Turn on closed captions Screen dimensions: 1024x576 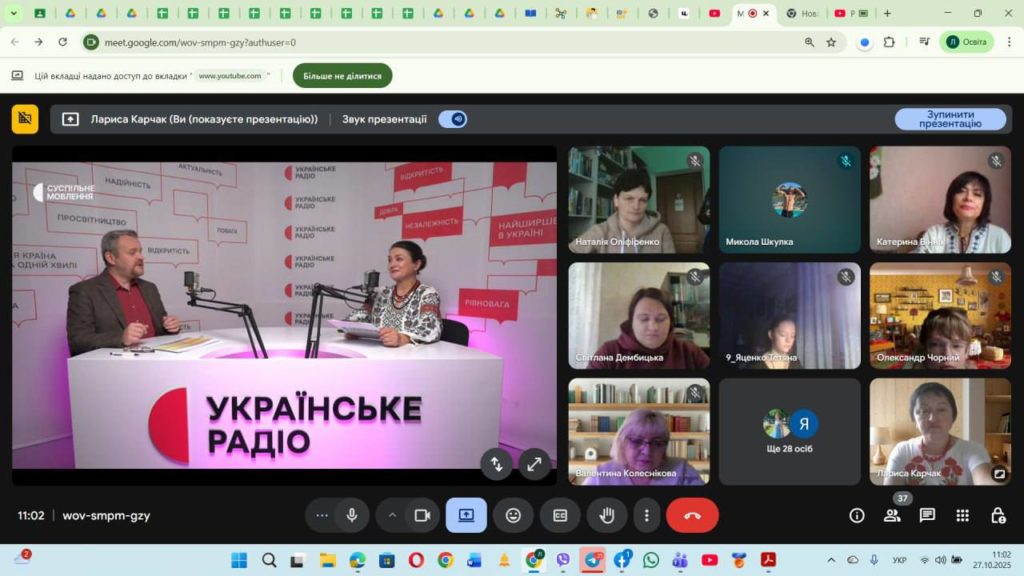560,515
